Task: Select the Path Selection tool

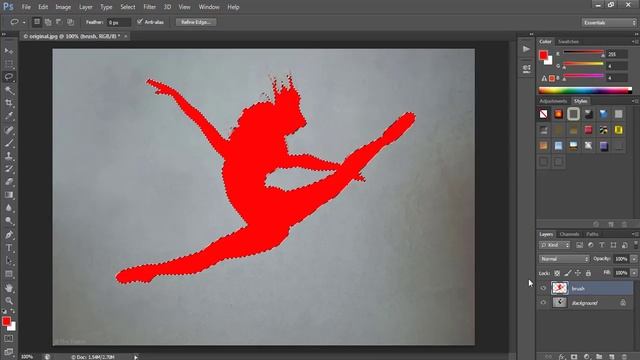Action: point(9,261)
